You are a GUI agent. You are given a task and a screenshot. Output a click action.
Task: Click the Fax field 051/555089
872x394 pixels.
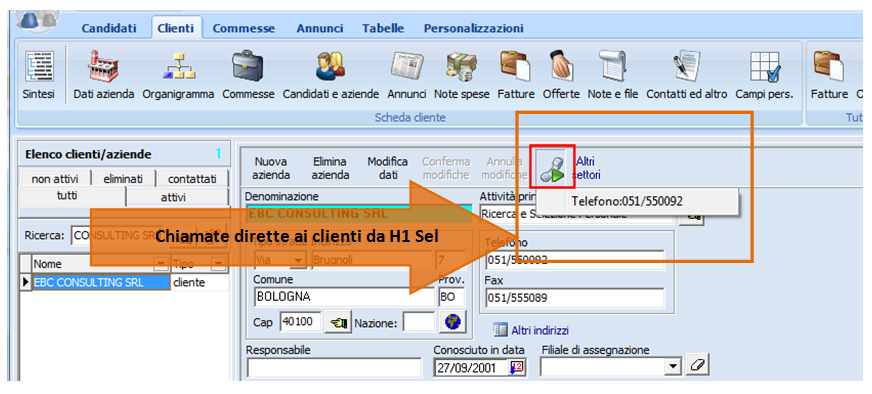point(574,298)
